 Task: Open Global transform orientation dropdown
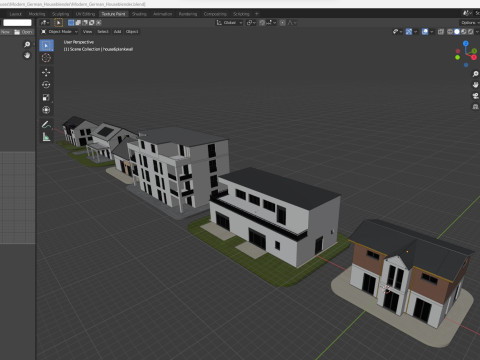coord(229,23)
